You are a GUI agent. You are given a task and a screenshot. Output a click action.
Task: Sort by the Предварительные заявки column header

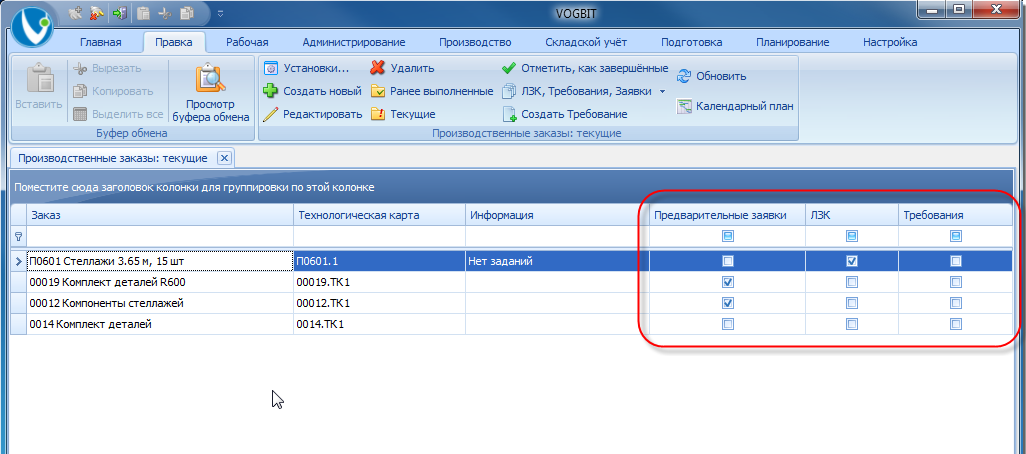[727, 215]
